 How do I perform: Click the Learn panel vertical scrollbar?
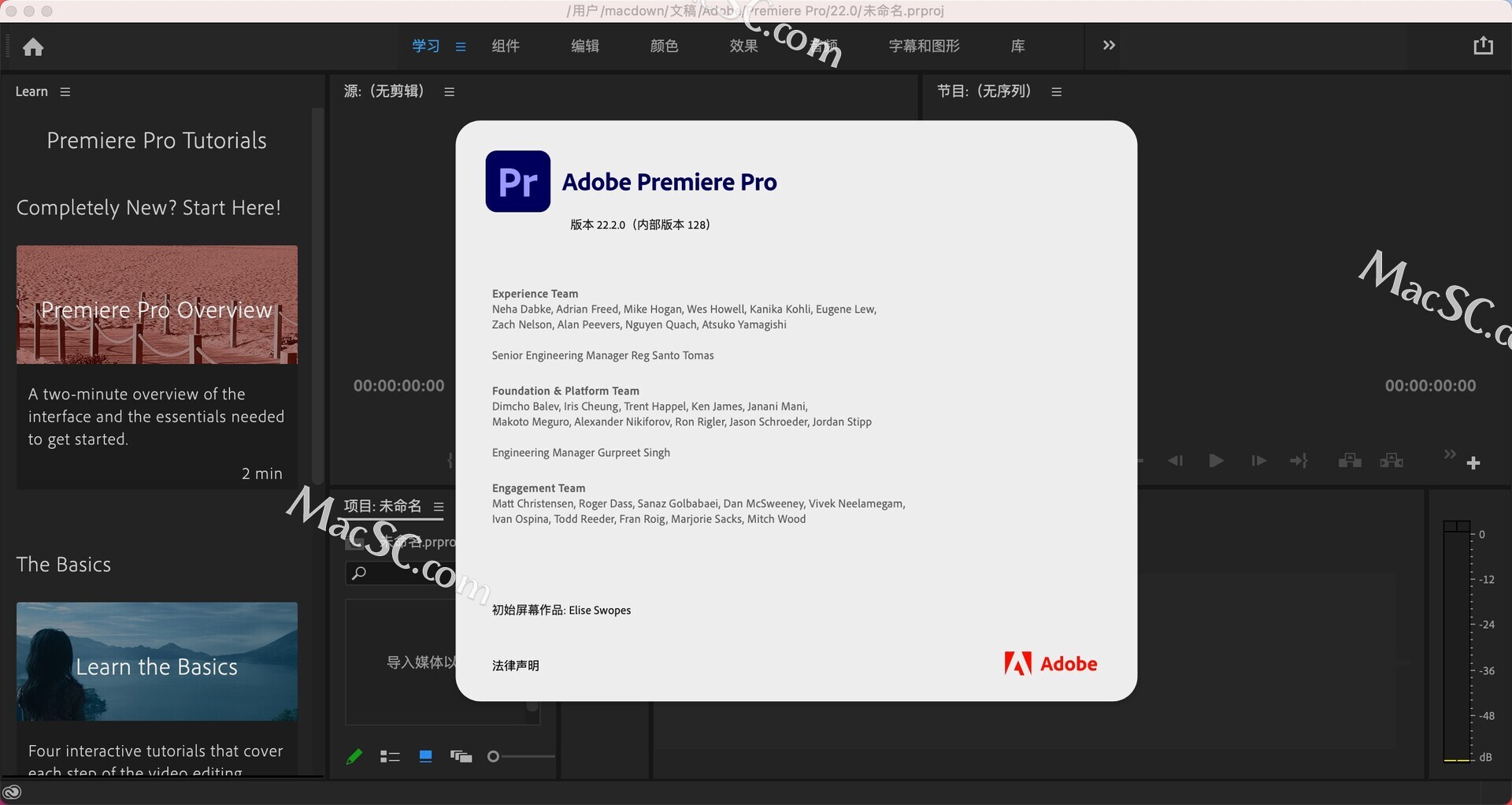tap(318, 295)
